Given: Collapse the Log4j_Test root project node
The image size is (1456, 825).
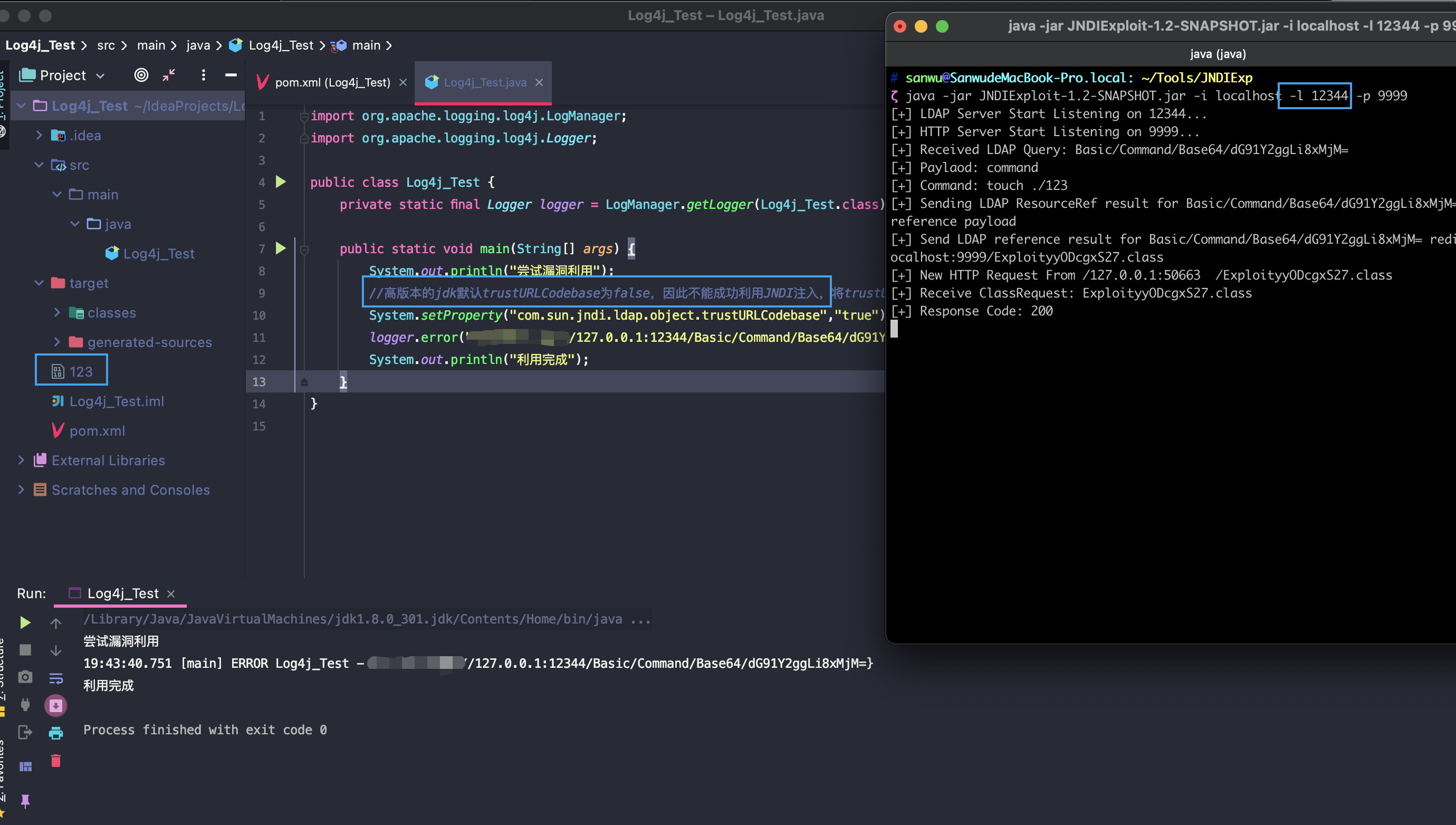Looking at the screenshot, I should [21, 105].
